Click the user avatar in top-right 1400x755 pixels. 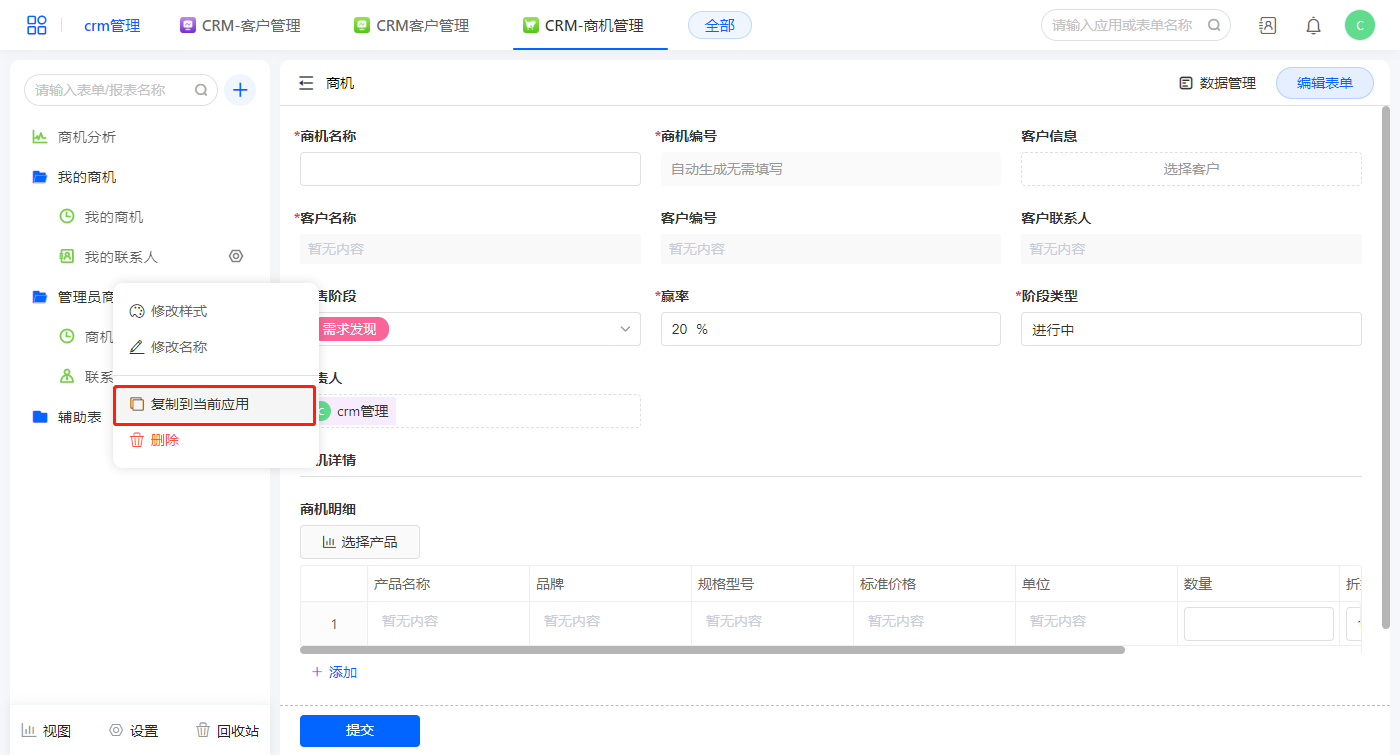pos(1359,26)
